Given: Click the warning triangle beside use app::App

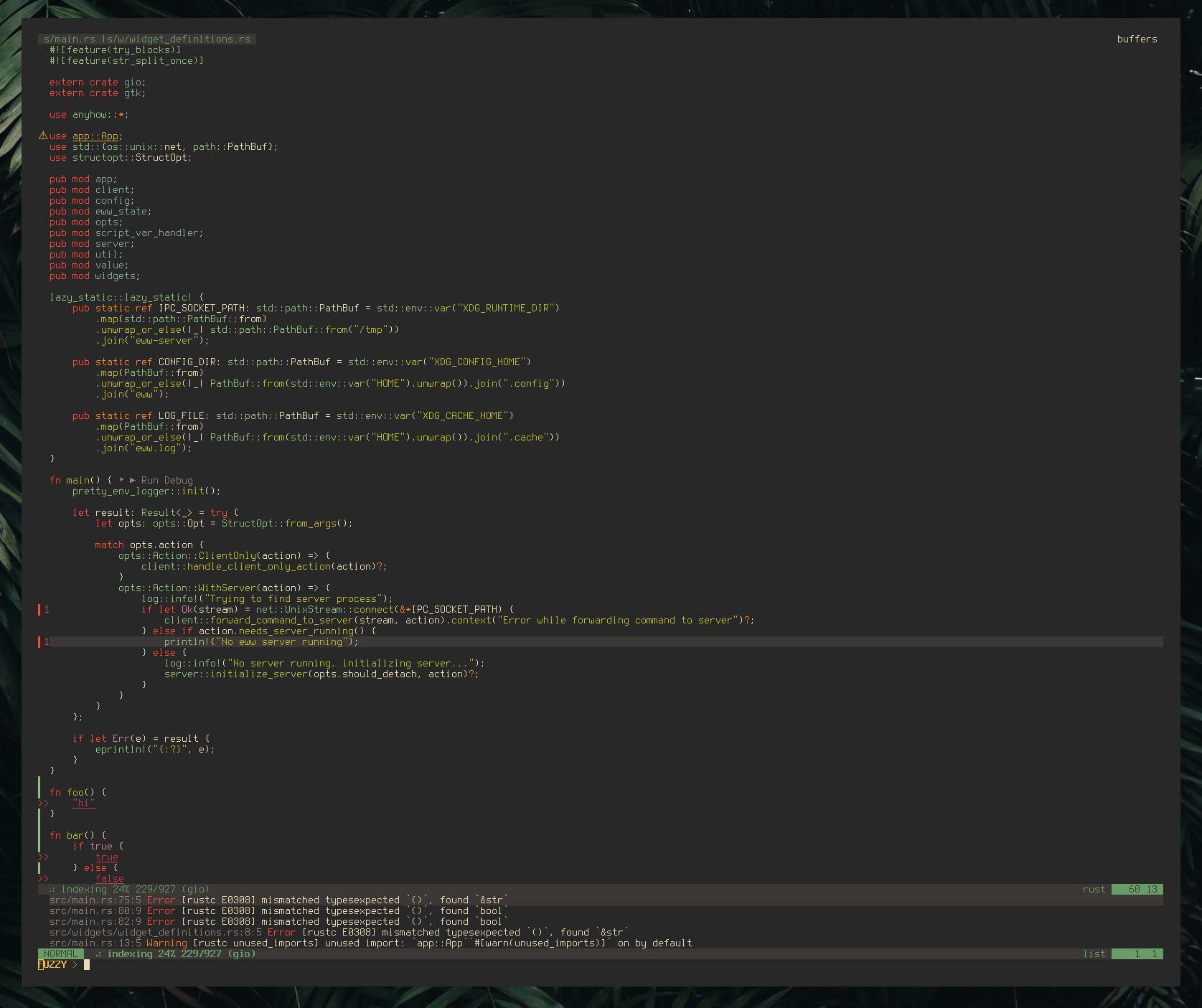Looking at the screenshot, I should click(43, 136).
